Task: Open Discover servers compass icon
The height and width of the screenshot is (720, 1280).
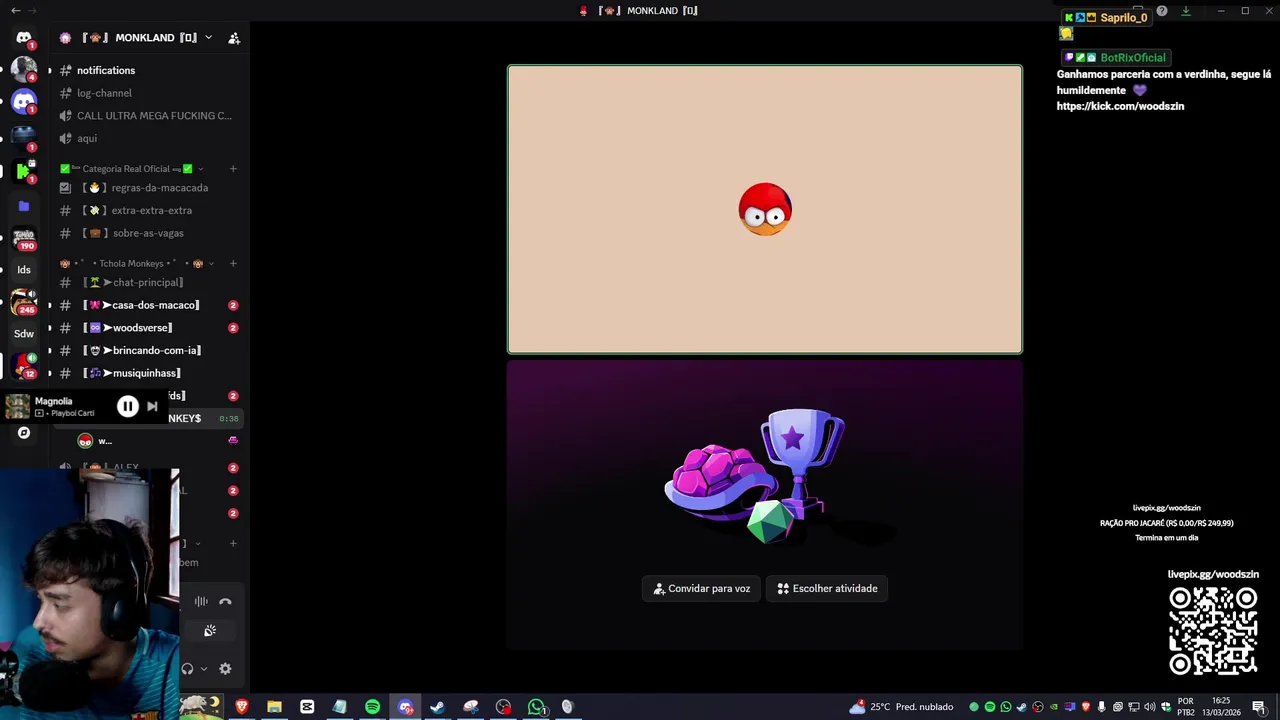Action: coord(24,433)
